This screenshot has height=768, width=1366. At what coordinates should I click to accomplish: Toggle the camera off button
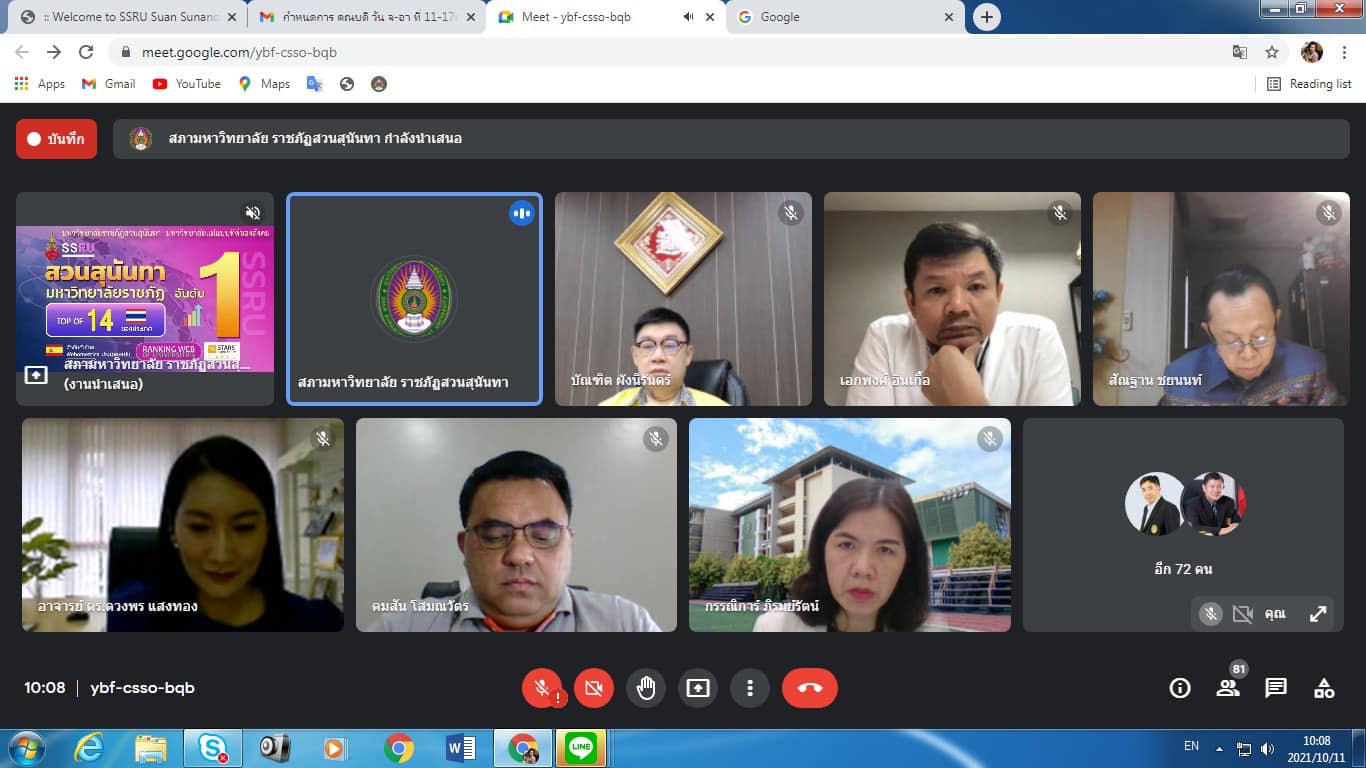[594, 688]
